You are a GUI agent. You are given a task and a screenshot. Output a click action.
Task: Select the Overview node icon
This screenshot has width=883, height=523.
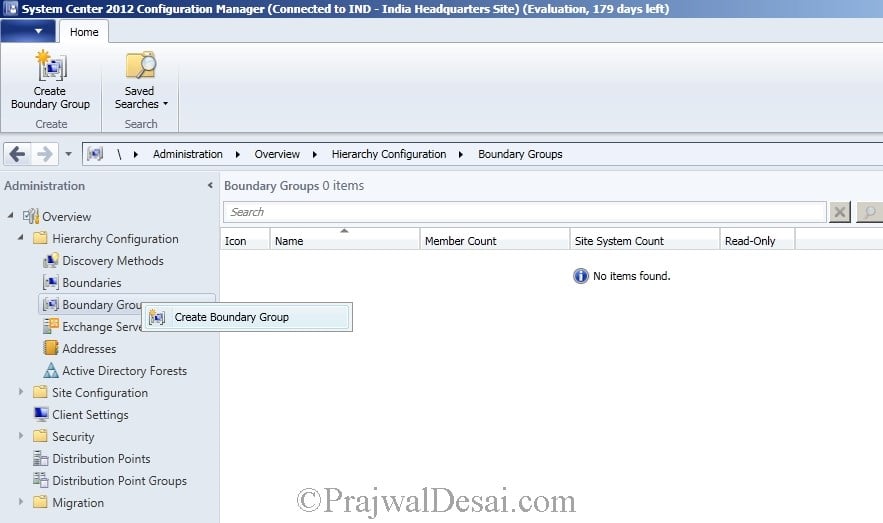coord(30,216)
